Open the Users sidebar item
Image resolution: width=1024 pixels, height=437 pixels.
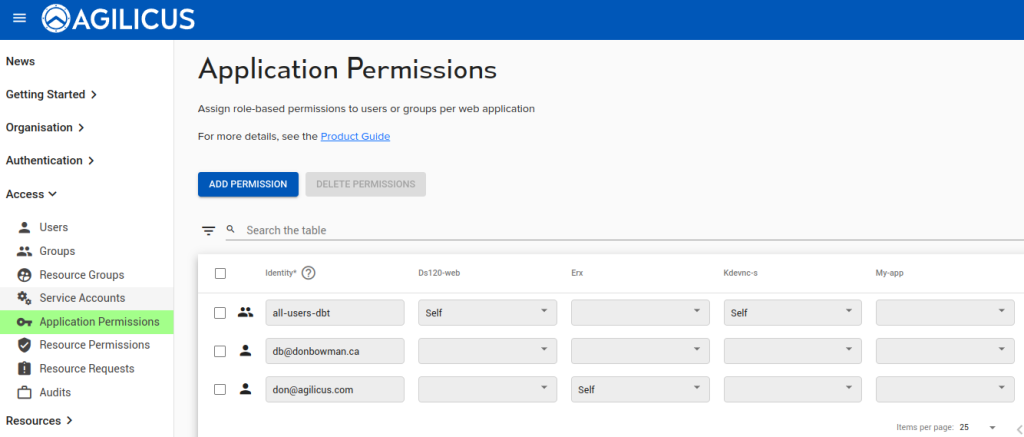(x=54, y=228)
